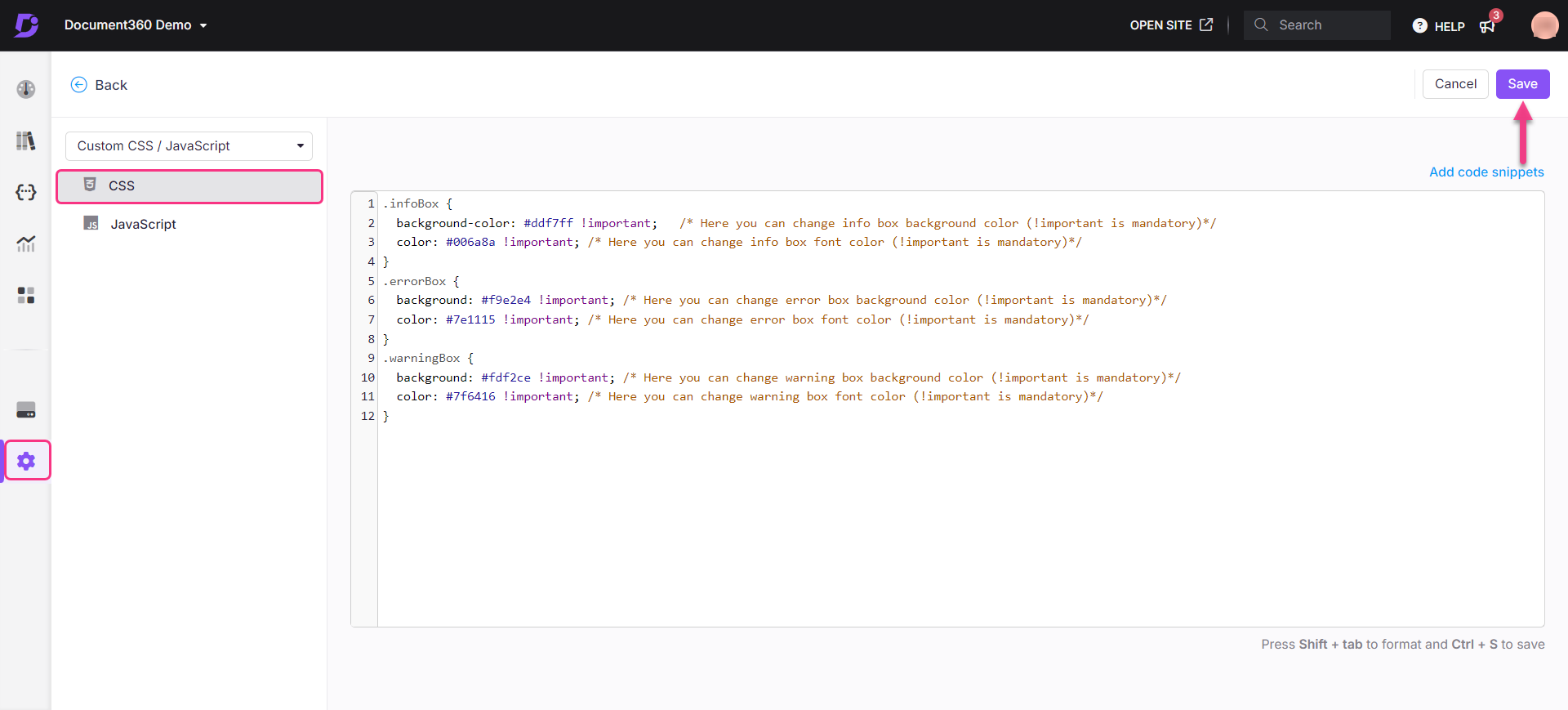This screenshot has height=710, width=1568.
Task: Click the #006a8a color value
Action: (470, 242)
